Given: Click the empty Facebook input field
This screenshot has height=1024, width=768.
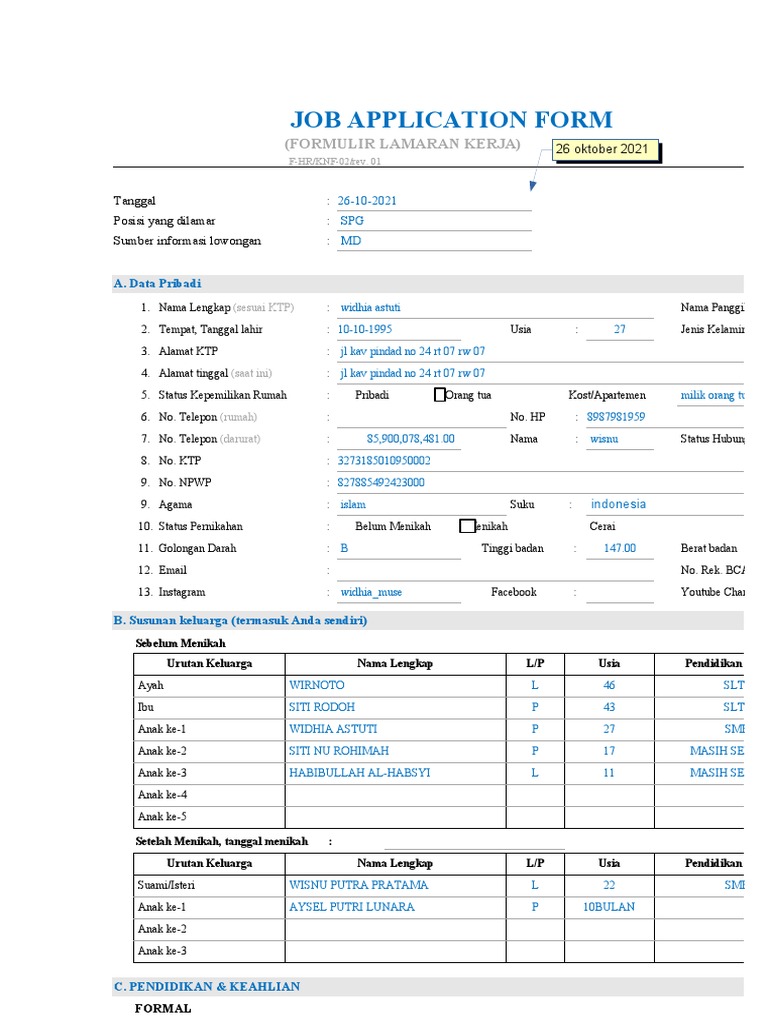Looking at the screenshot, I should click(x=620, y=592).
